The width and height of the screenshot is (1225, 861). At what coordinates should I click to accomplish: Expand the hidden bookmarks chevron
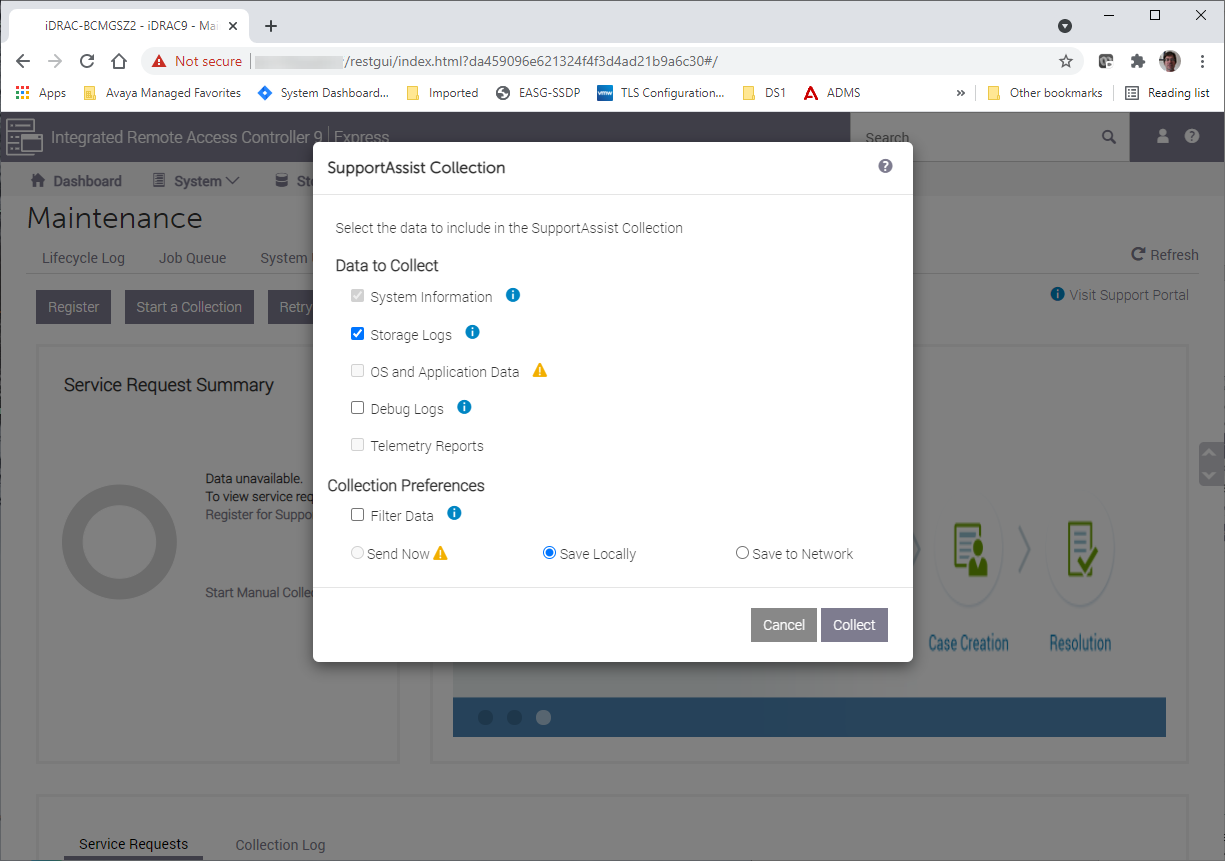960,93
